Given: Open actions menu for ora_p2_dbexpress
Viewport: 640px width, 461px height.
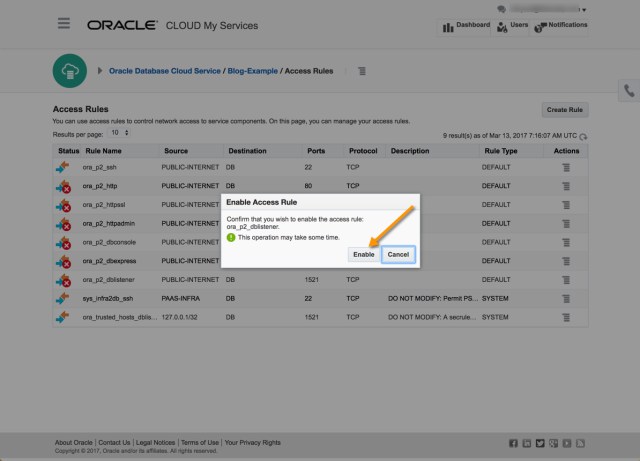Looking at the screenshot, I should click(566, 261).
